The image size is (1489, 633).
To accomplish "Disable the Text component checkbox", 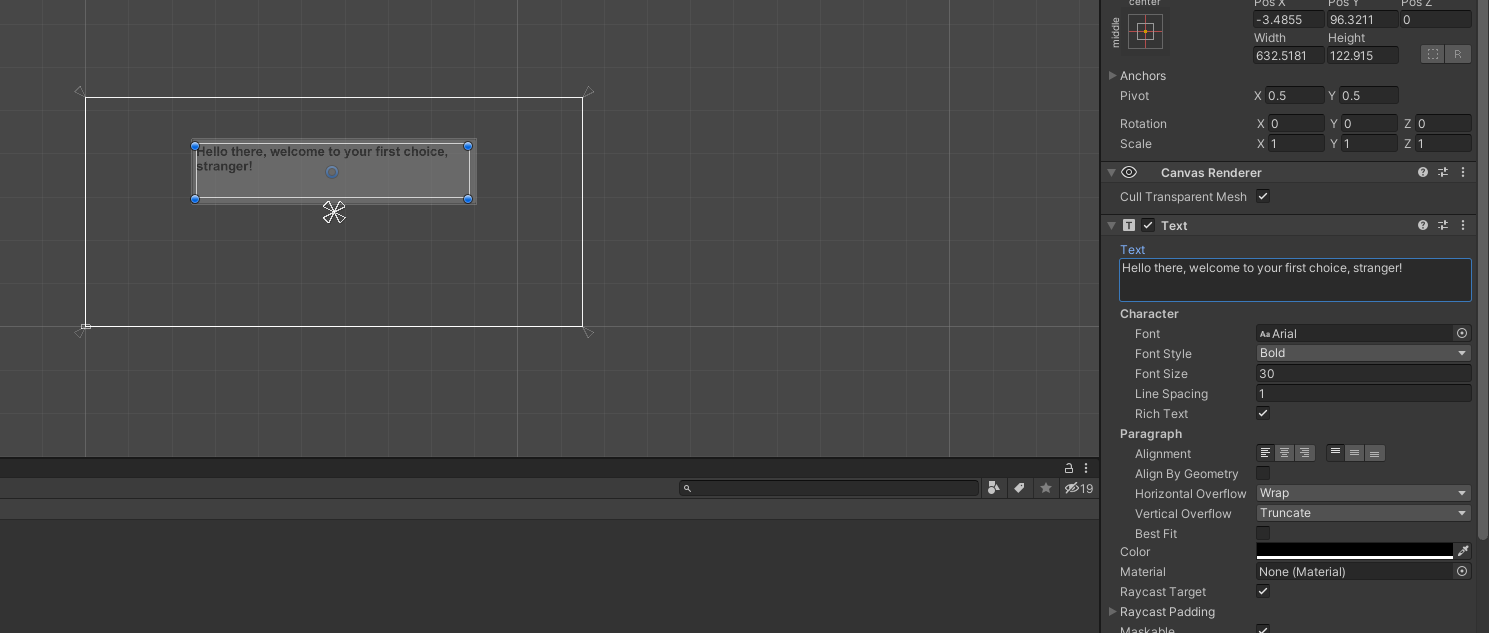I will pos(1148,226).
